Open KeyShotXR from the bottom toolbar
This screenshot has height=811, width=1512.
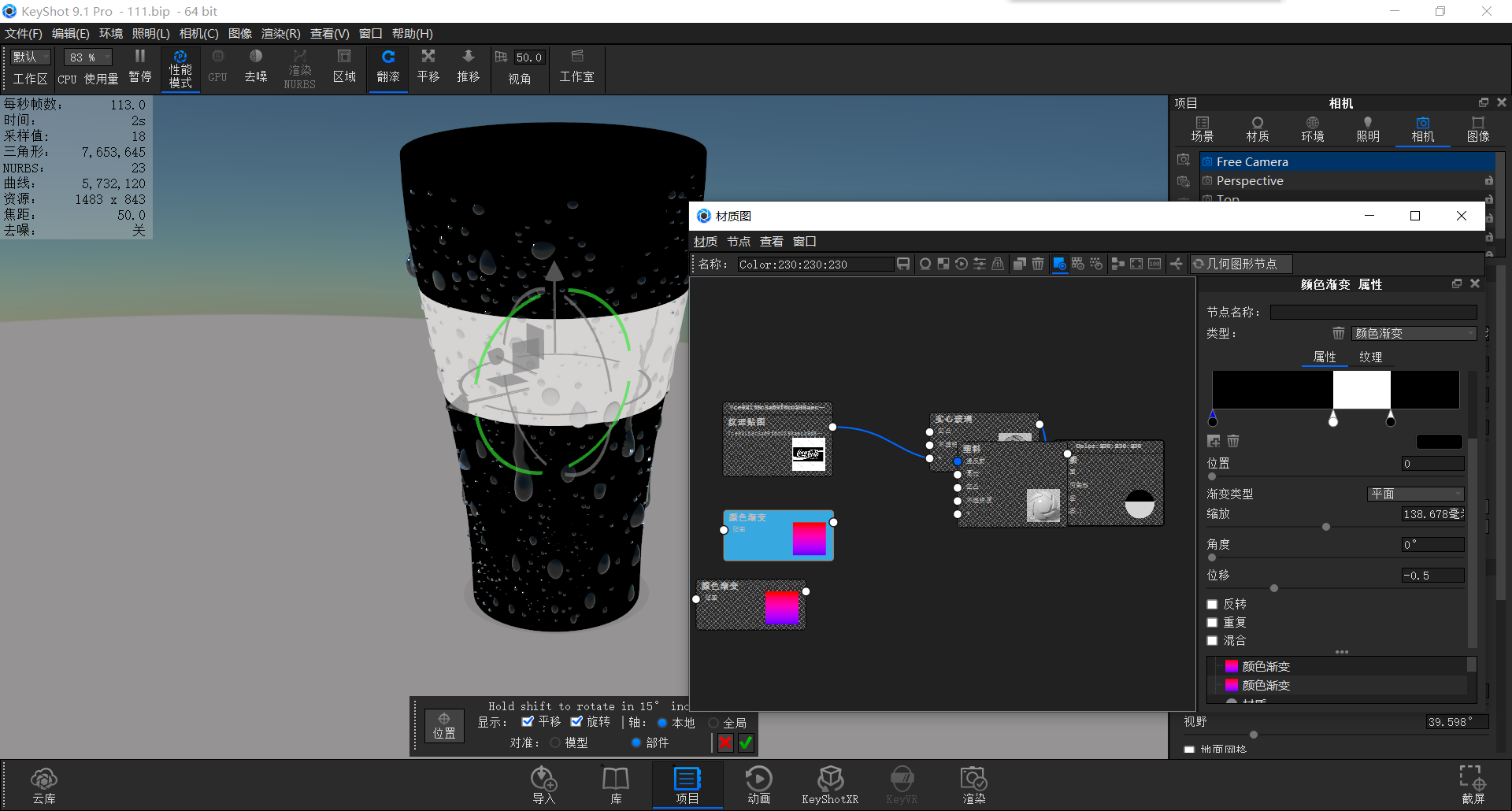pos(830,783)
